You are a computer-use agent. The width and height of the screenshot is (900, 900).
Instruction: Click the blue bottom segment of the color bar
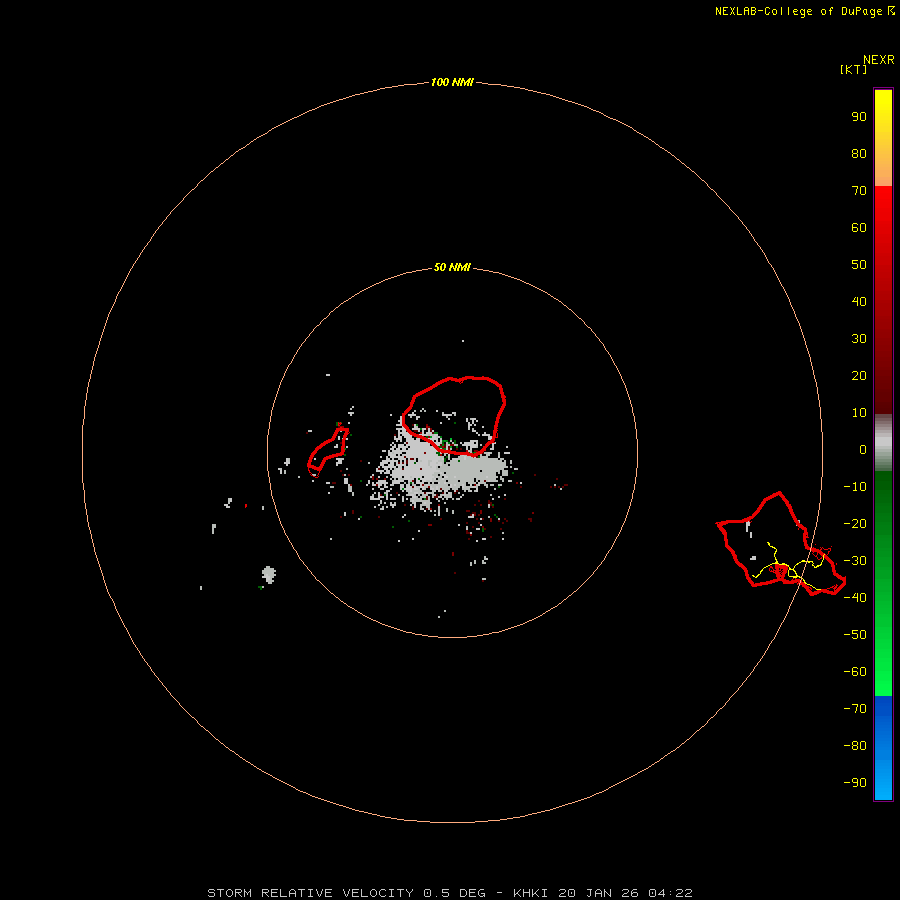[x=883, y=748]
